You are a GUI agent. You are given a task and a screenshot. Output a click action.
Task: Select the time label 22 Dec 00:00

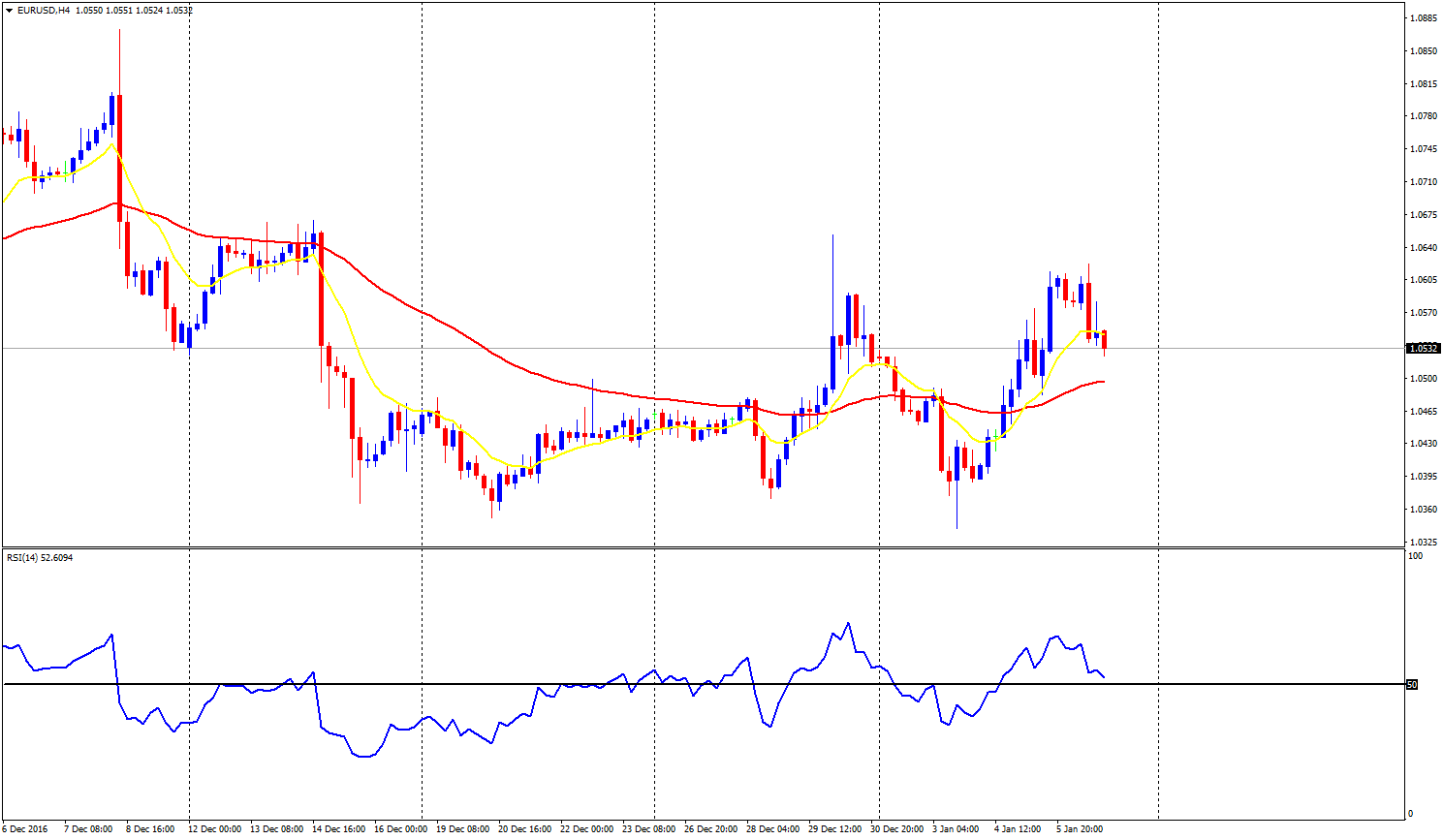(x=587, y=829)
